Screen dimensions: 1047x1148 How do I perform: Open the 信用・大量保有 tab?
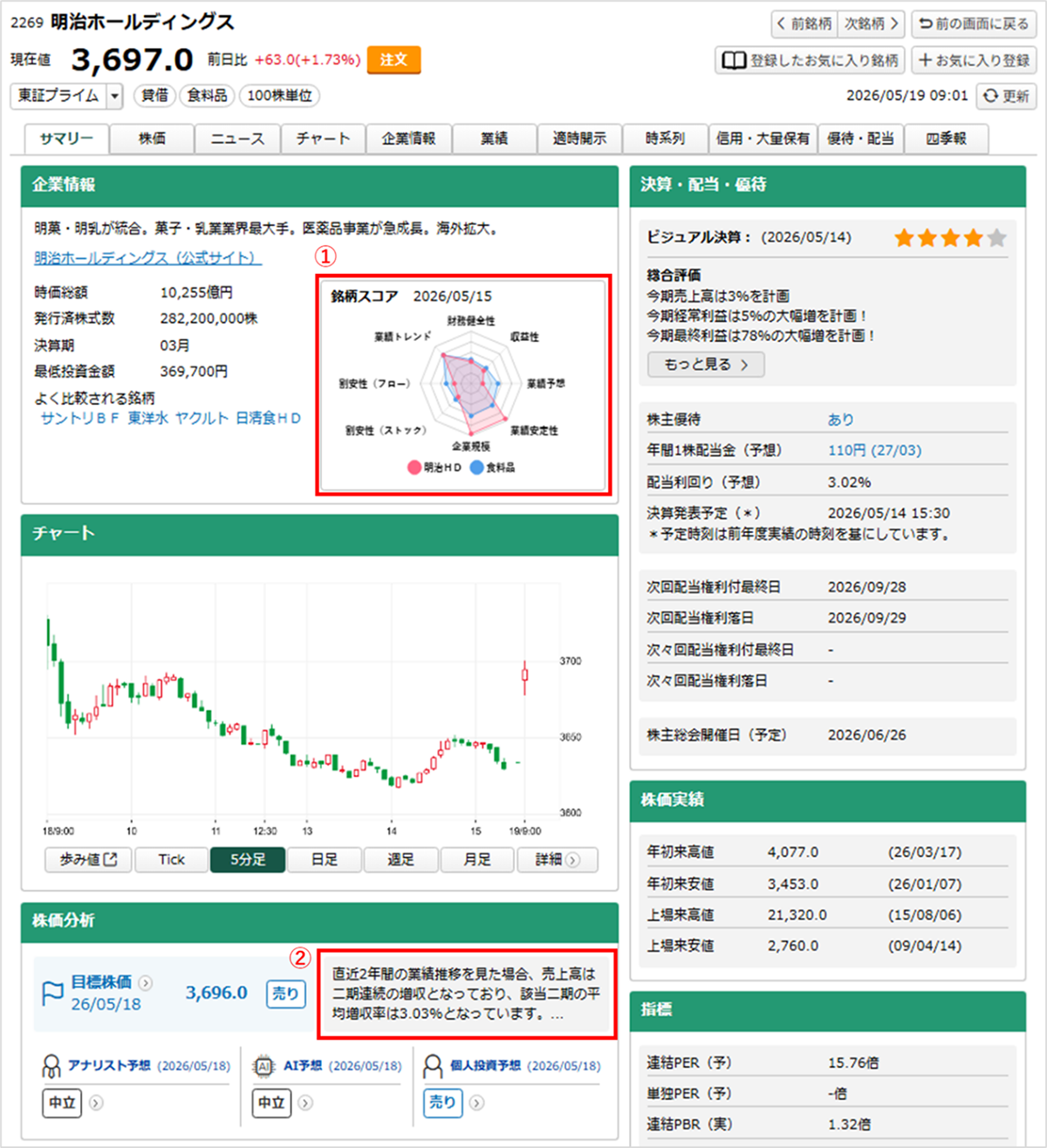(x=763, y=139)
